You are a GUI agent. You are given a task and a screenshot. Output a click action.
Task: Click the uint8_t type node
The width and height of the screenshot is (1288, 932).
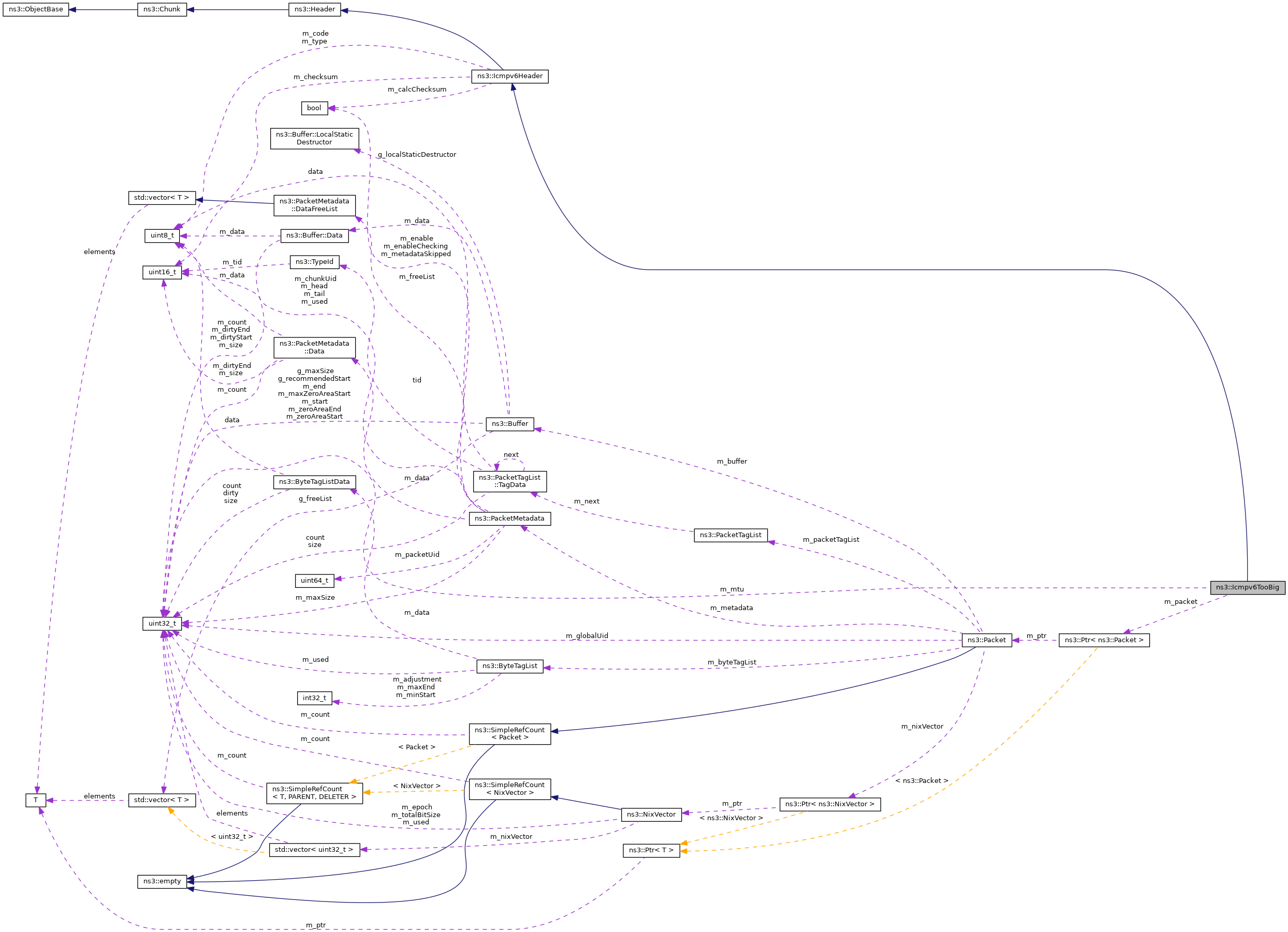click(162, 235)
